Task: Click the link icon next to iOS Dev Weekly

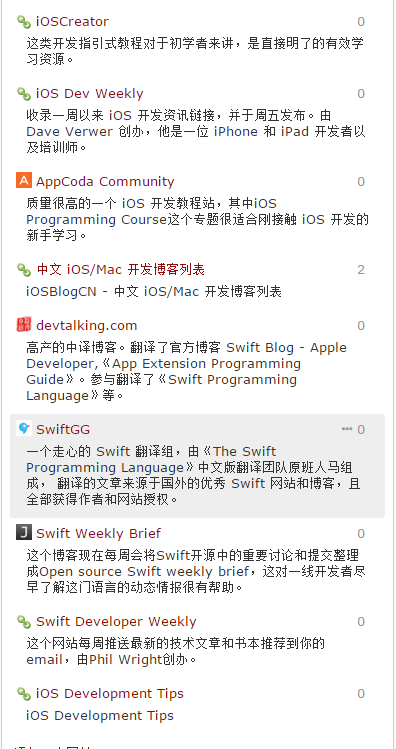Action: point(24,94)
